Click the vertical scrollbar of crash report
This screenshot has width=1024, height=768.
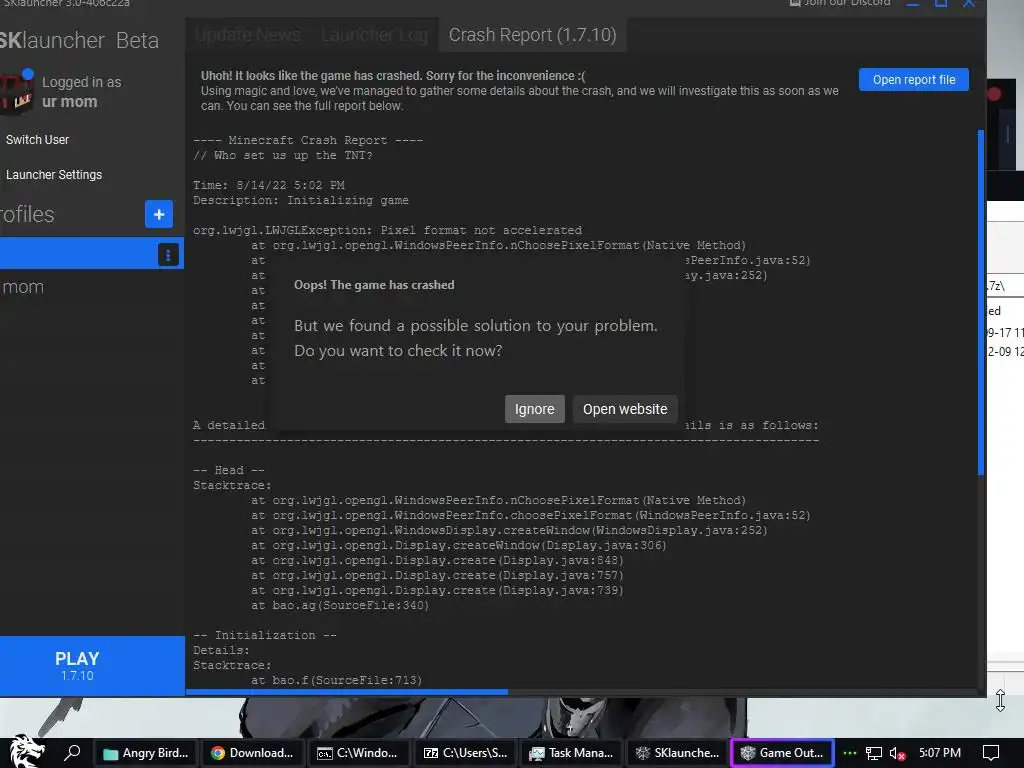point(980,302)
